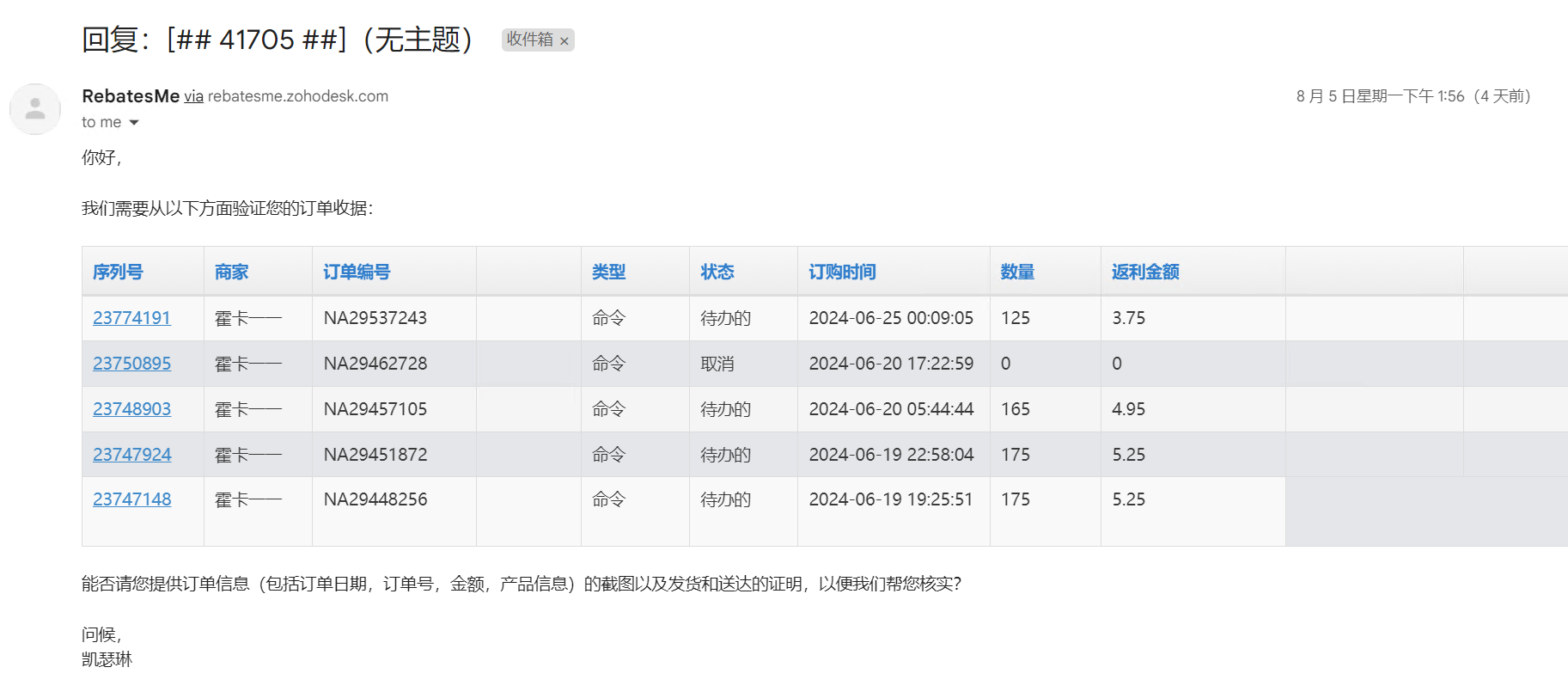This screenshot has height=698, width=1568.
Task: Click the sender avatar icon
Action: coord(35,109)
